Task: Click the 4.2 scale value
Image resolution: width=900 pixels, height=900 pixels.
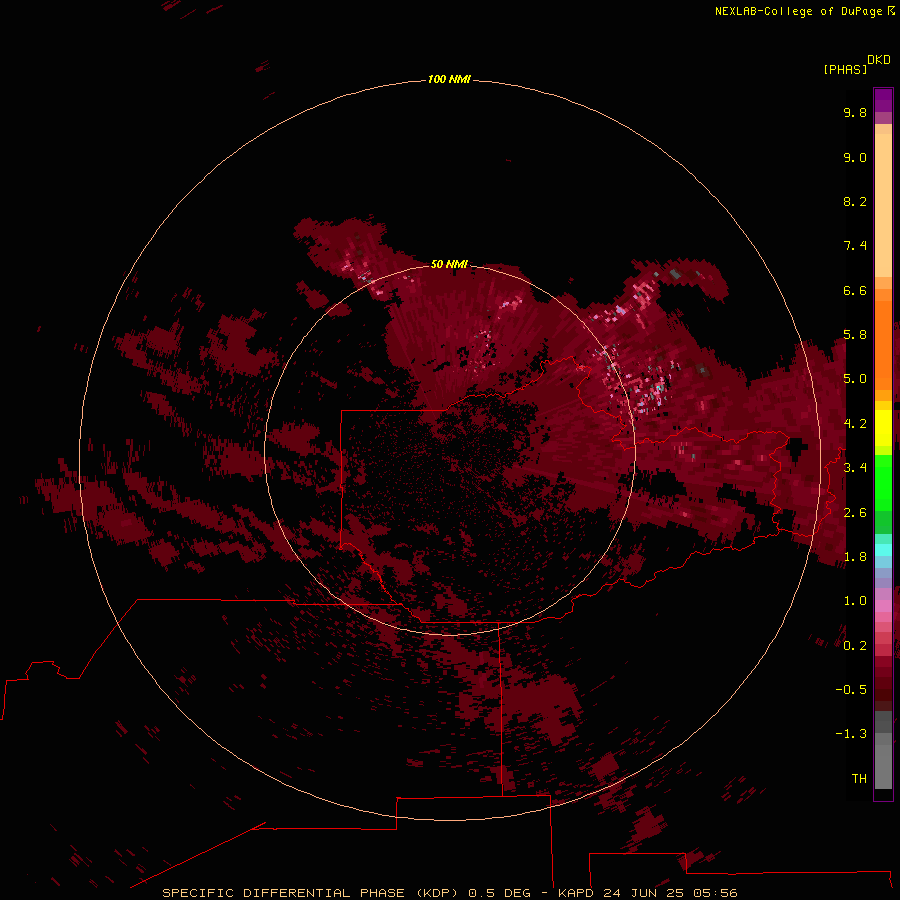Action: click(x=855, y=424)
